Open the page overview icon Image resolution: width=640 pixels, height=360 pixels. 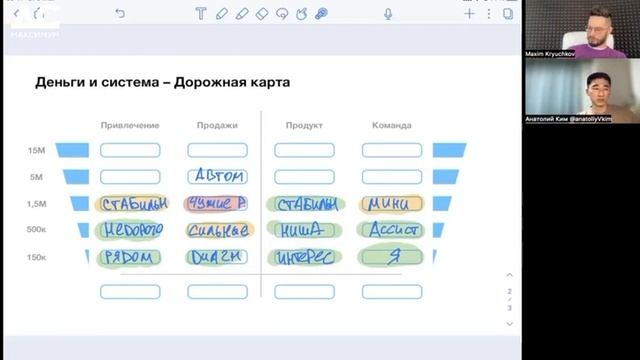point(508,14)
